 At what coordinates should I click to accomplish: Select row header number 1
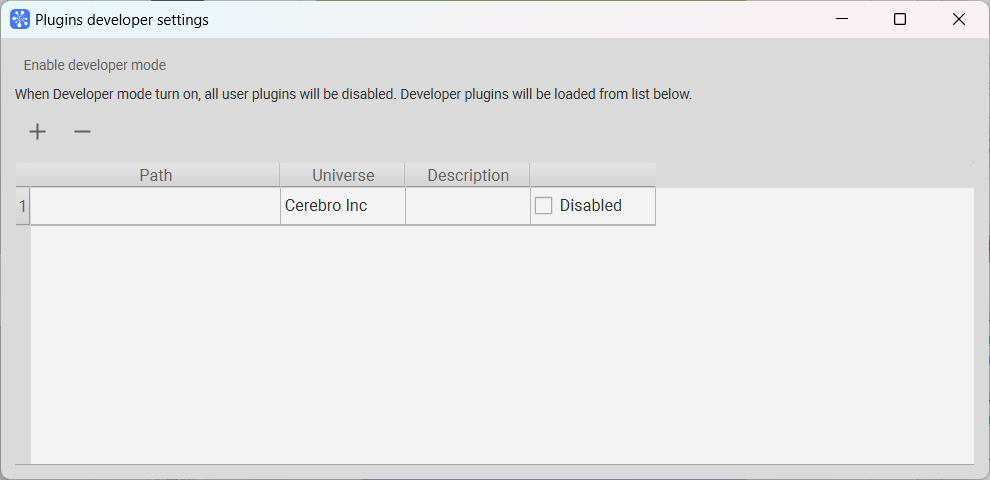pos(23,206)
